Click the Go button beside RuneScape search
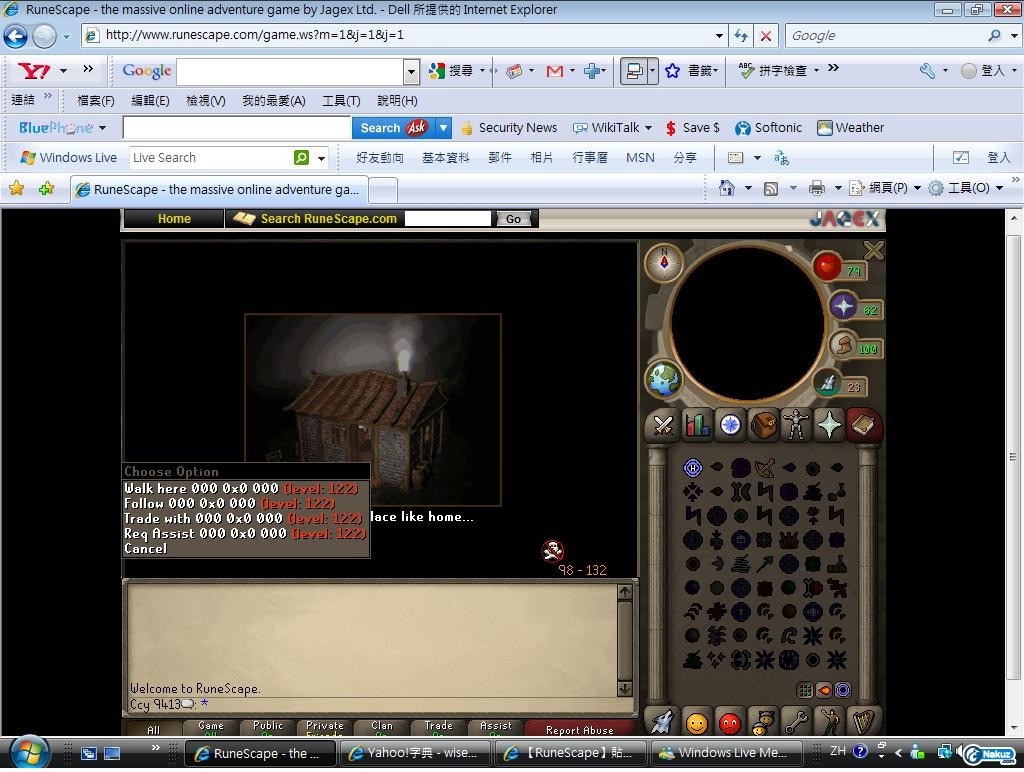 [513, 219]
